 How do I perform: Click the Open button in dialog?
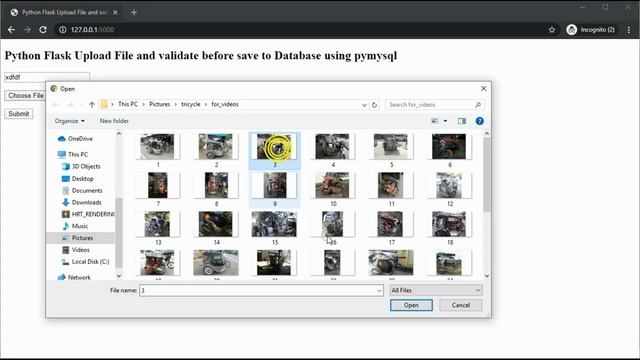click(411, 305)
